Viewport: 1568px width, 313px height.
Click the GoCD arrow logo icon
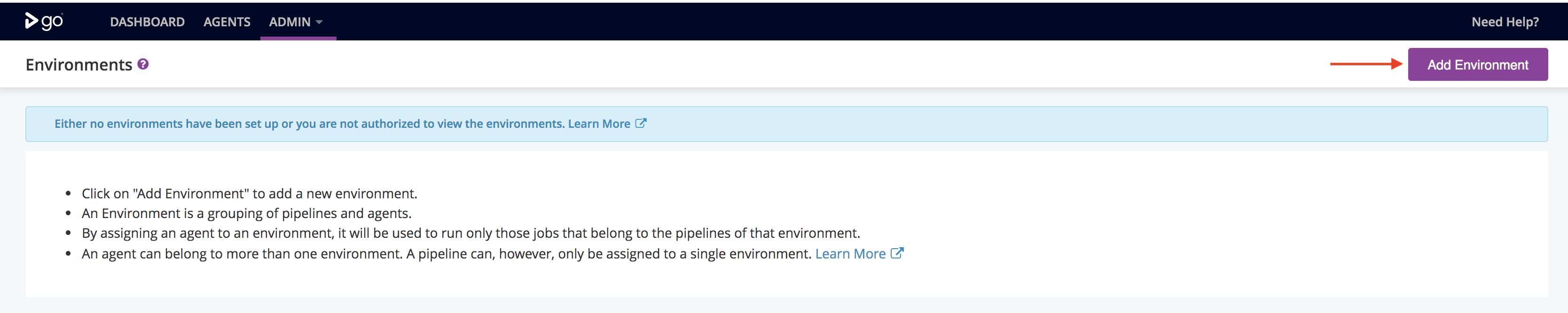31,21
